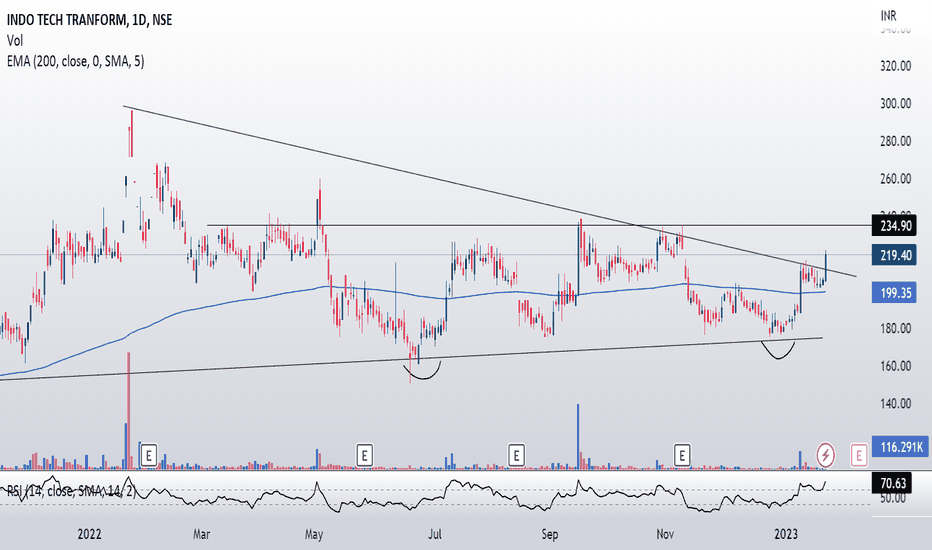932x550 pixels.
Task: Click the 260.00 price scale tick
Action: tap(896, 178)
